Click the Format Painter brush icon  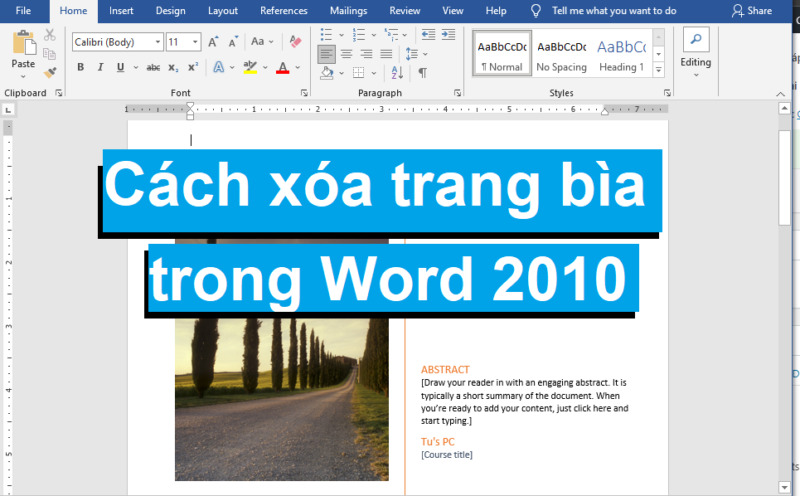point(50,73)
